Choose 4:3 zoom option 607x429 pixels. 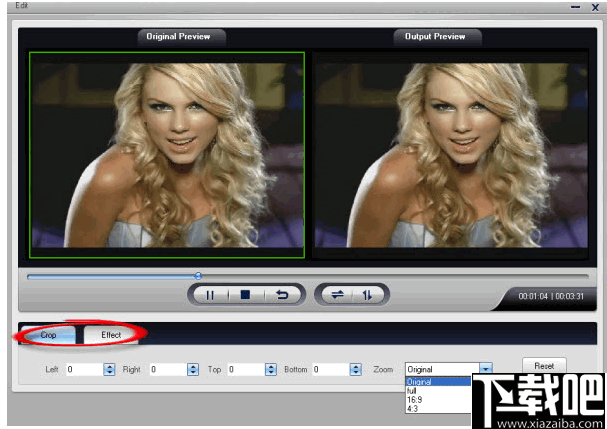pos(438,408)
